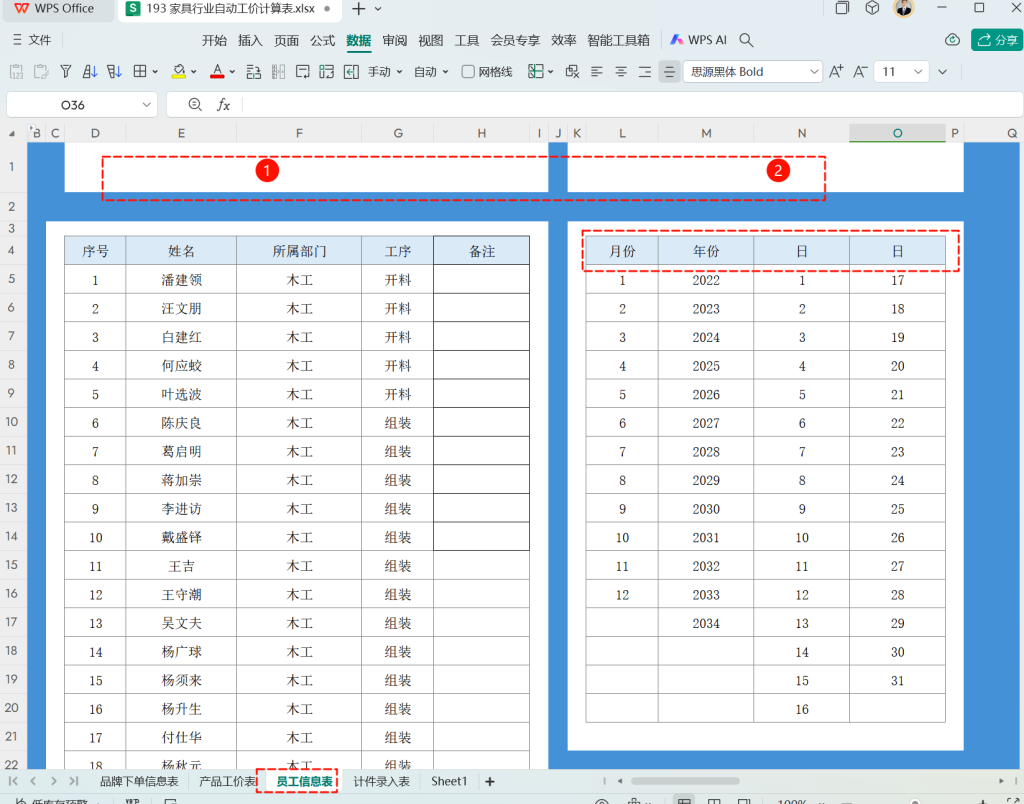Viewport: 1024px width, 804px height.
Task: Sort descending with the Z-to-A icon
Action: pyautogui.click(x=114, y=72)
